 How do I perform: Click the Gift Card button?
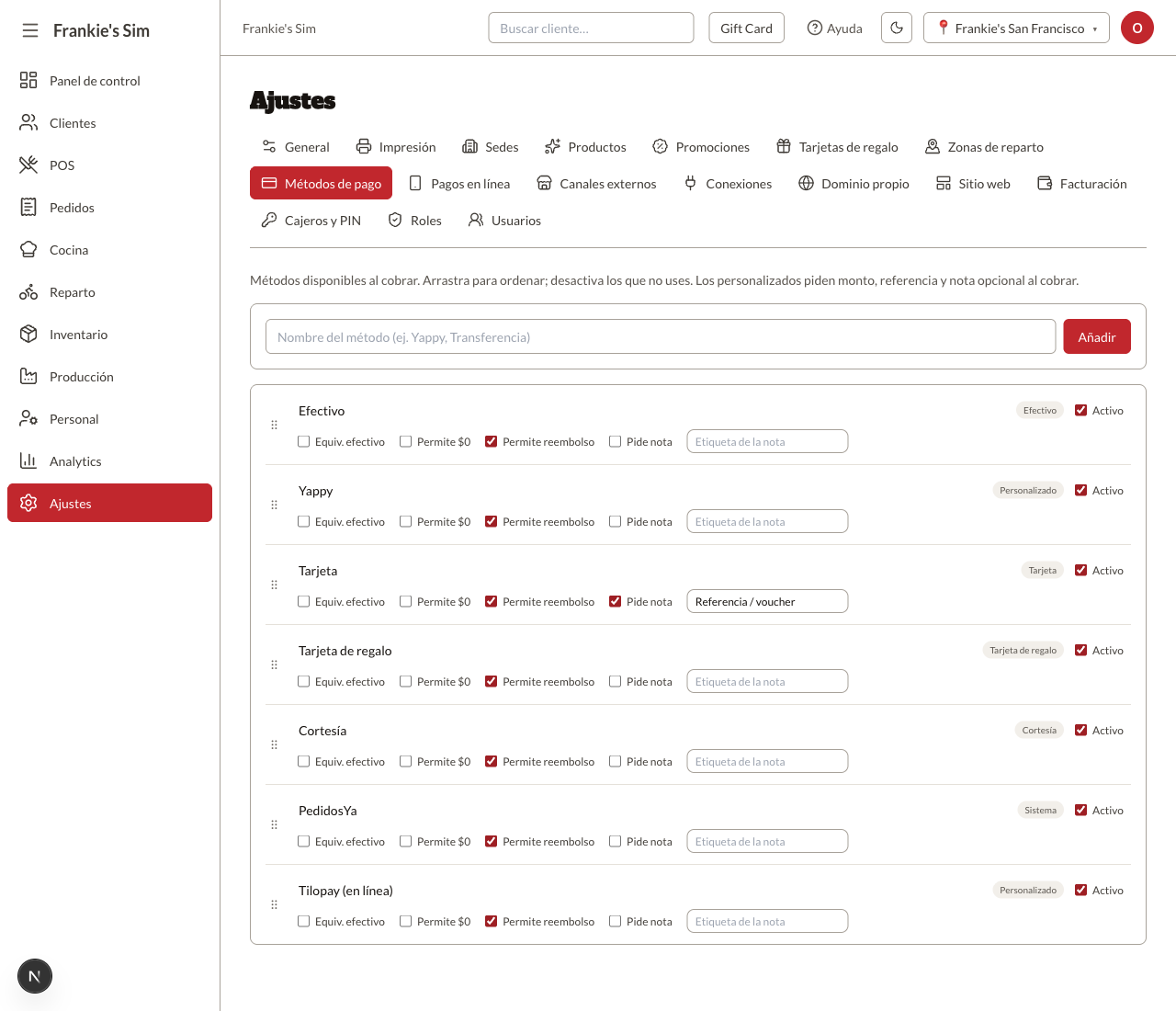click(x=746, y=28)
